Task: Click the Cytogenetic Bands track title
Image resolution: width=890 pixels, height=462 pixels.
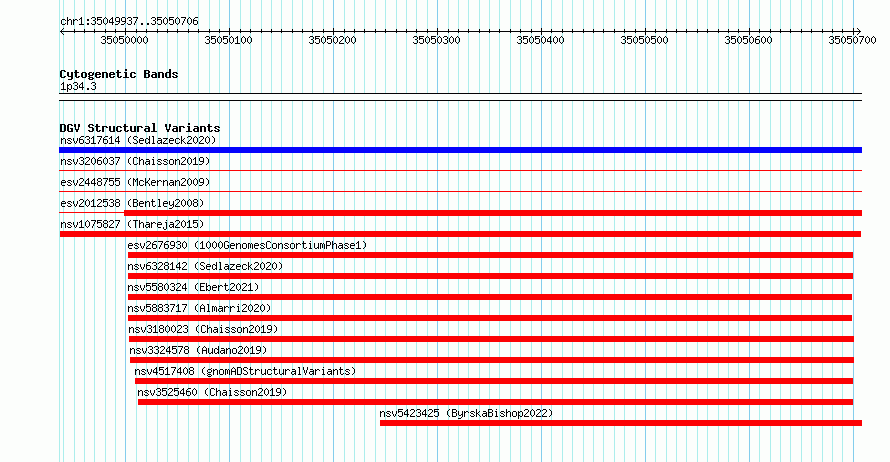Action: [x=119, y=74]
